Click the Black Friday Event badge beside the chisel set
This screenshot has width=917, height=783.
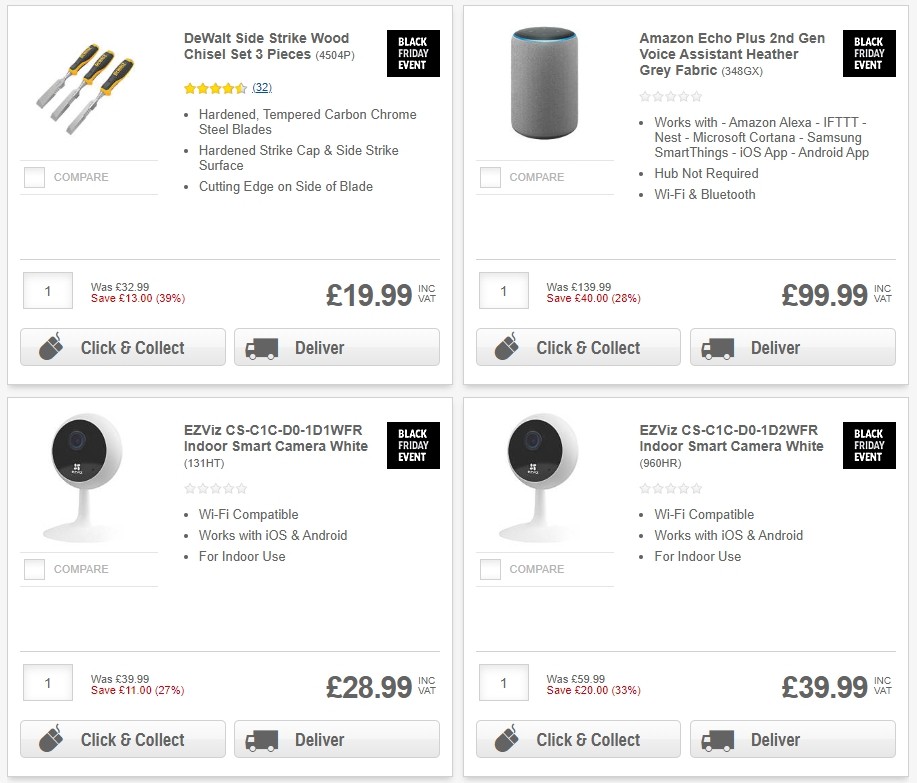point(412,53)
